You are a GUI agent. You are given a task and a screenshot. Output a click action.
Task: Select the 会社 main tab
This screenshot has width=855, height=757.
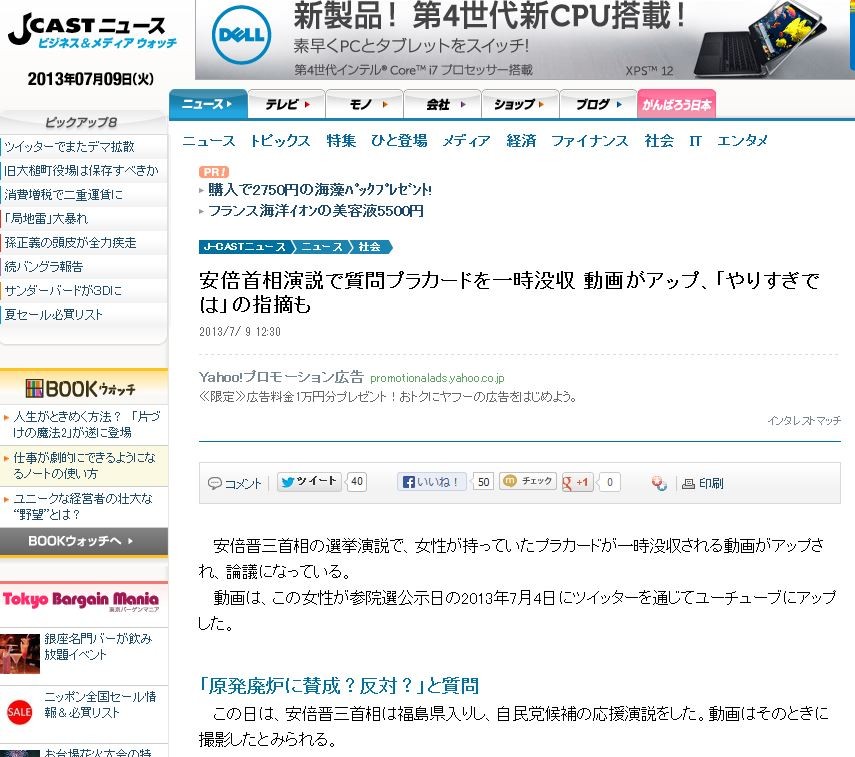pyautogui.click(x=443, y=104)
